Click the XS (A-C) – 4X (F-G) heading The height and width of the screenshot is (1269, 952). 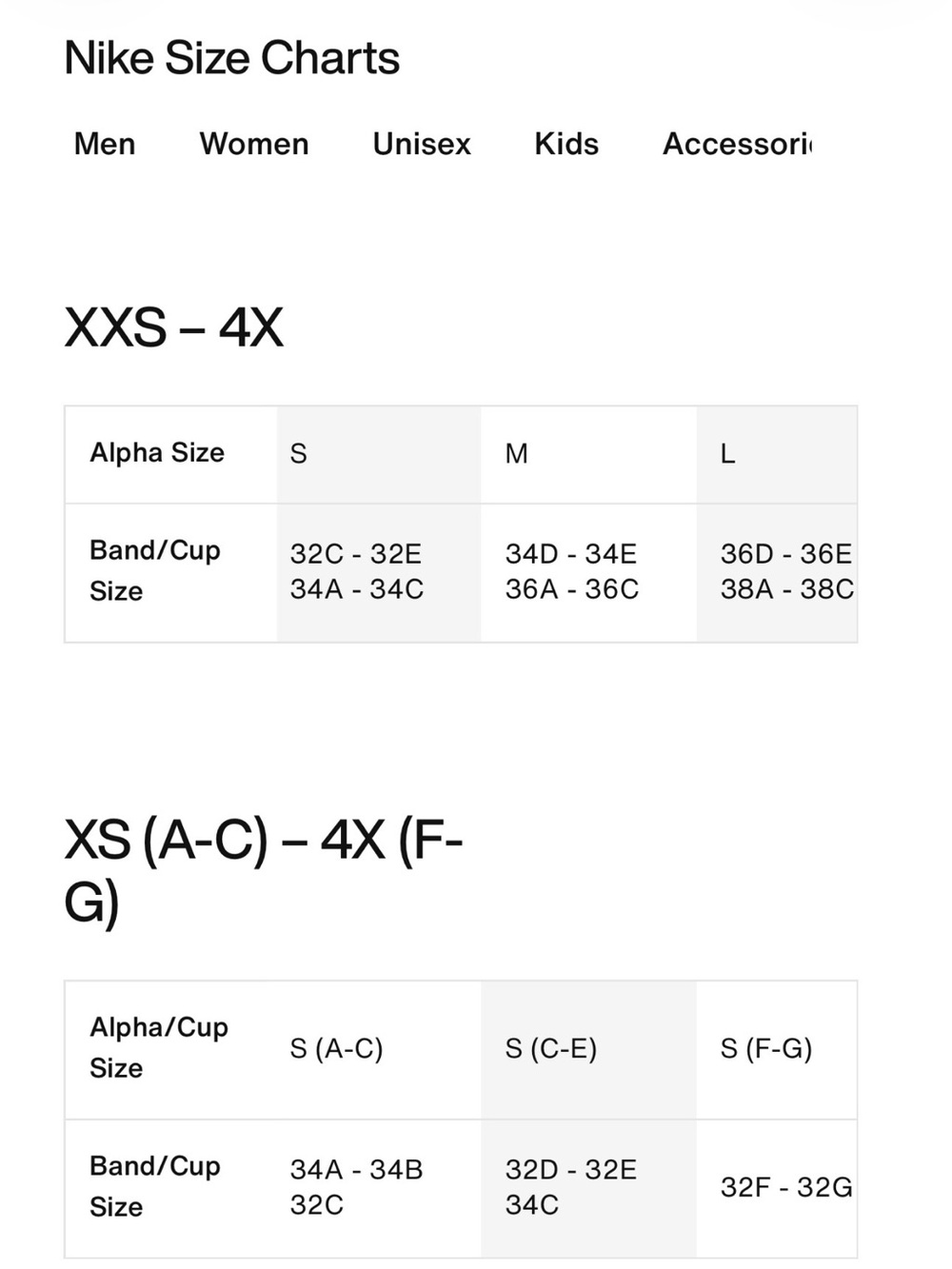tap(263, 870)
